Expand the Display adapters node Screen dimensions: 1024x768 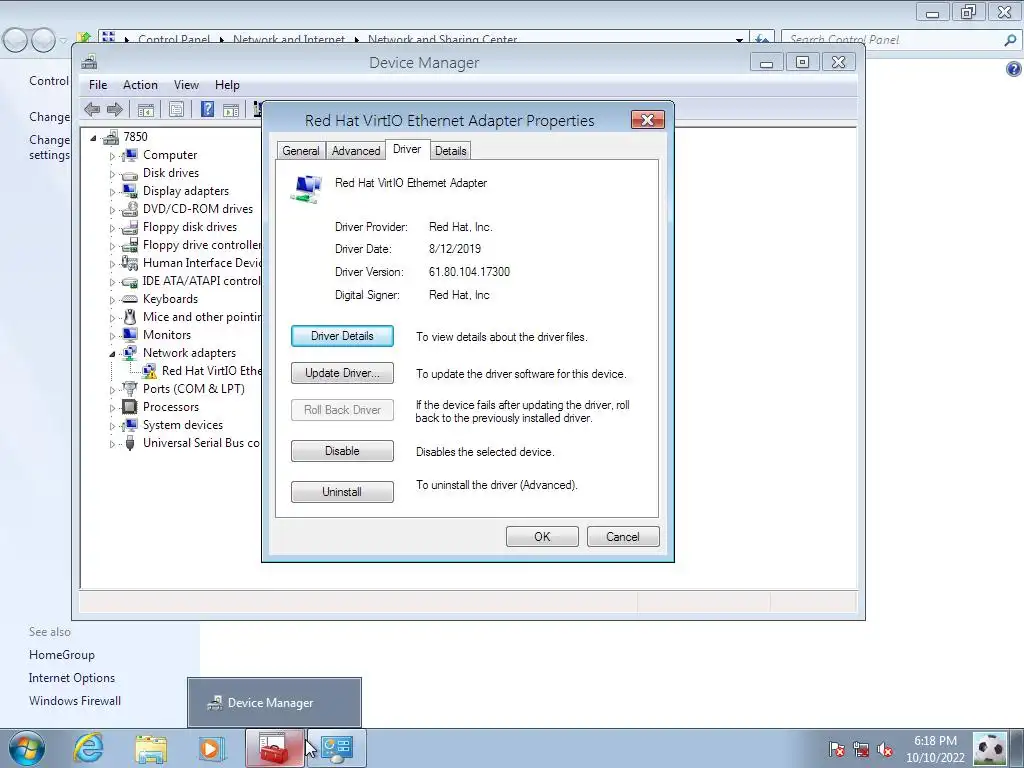[112, 192]
